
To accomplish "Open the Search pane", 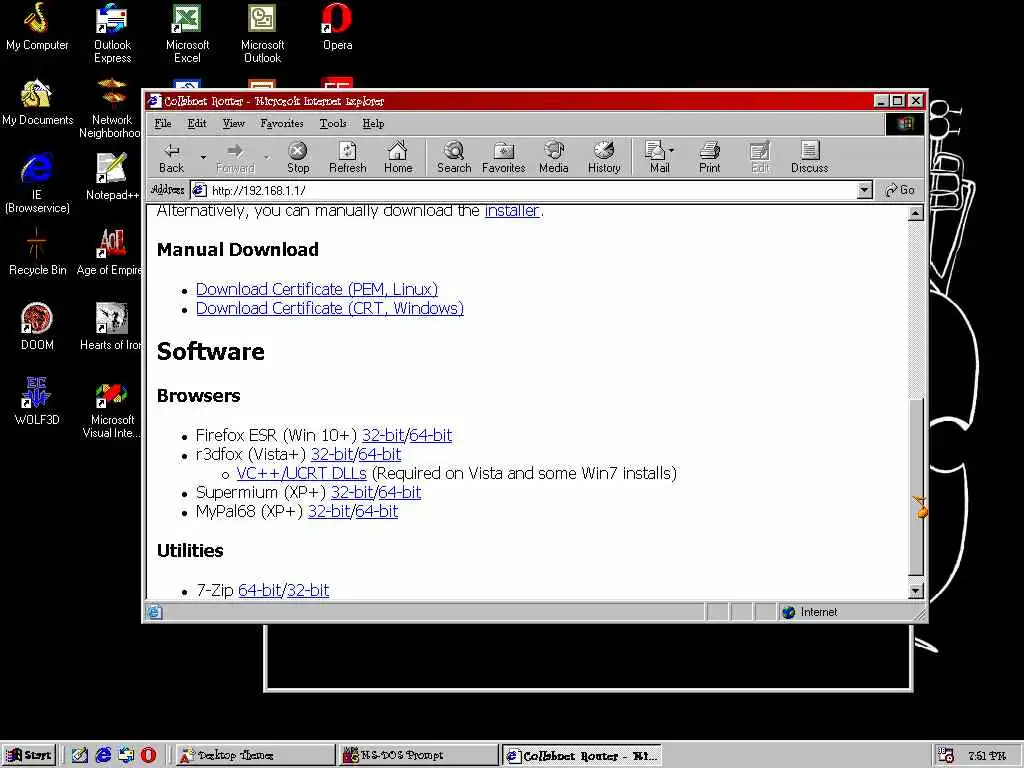I will point(454,157).
